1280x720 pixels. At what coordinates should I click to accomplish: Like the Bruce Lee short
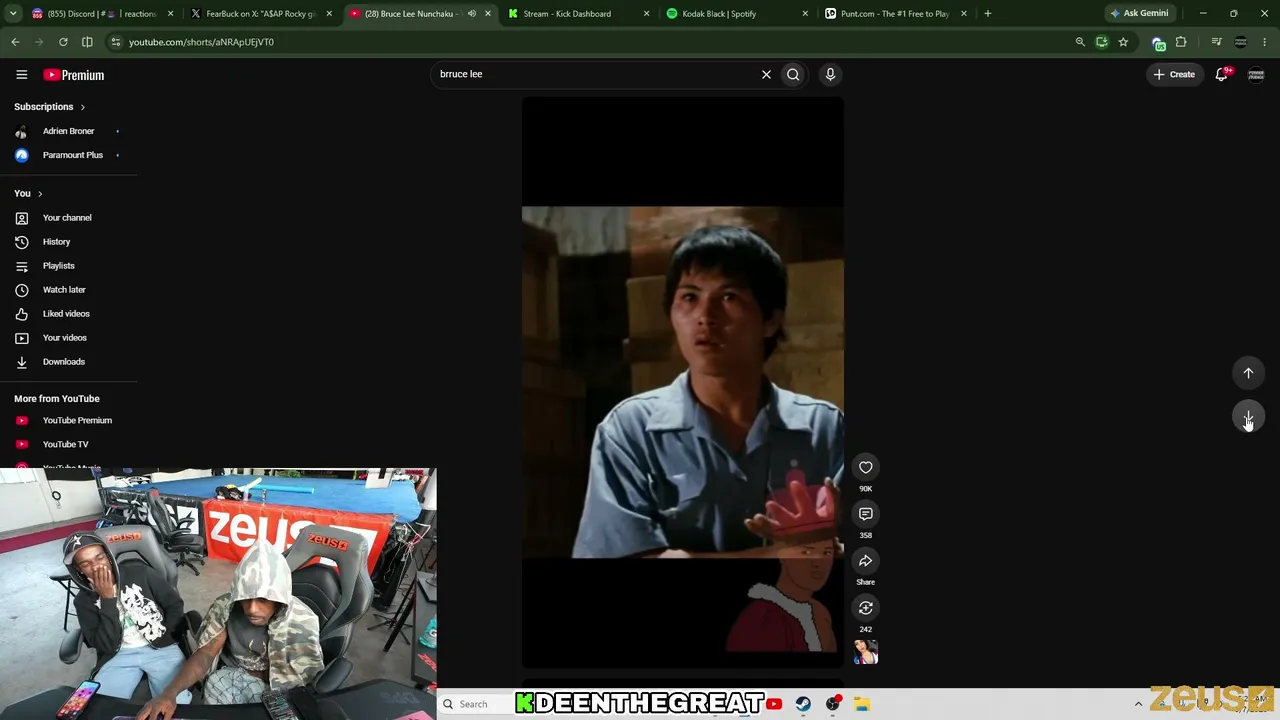pos(866,467)
